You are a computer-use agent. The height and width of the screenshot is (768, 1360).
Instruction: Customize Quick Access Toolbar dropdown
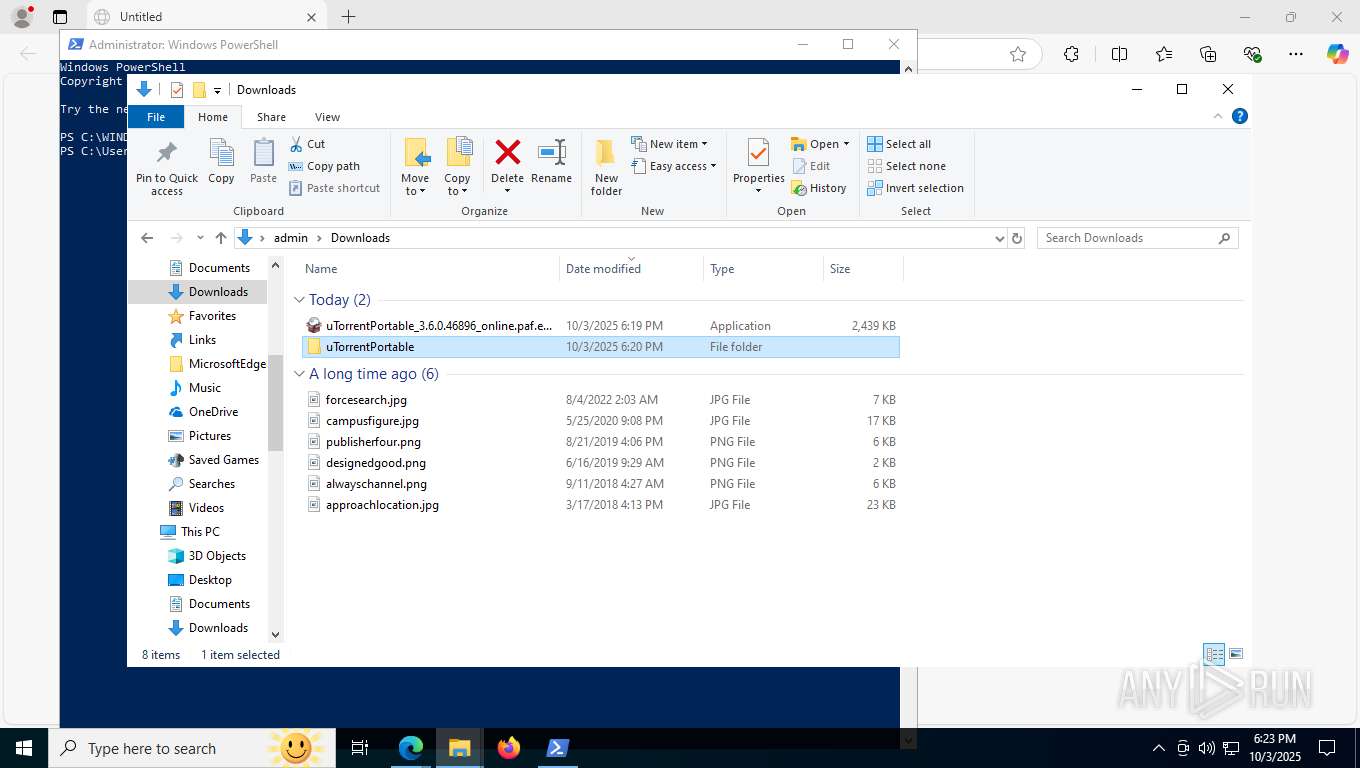pyautogui.click(x=217, y=90)
